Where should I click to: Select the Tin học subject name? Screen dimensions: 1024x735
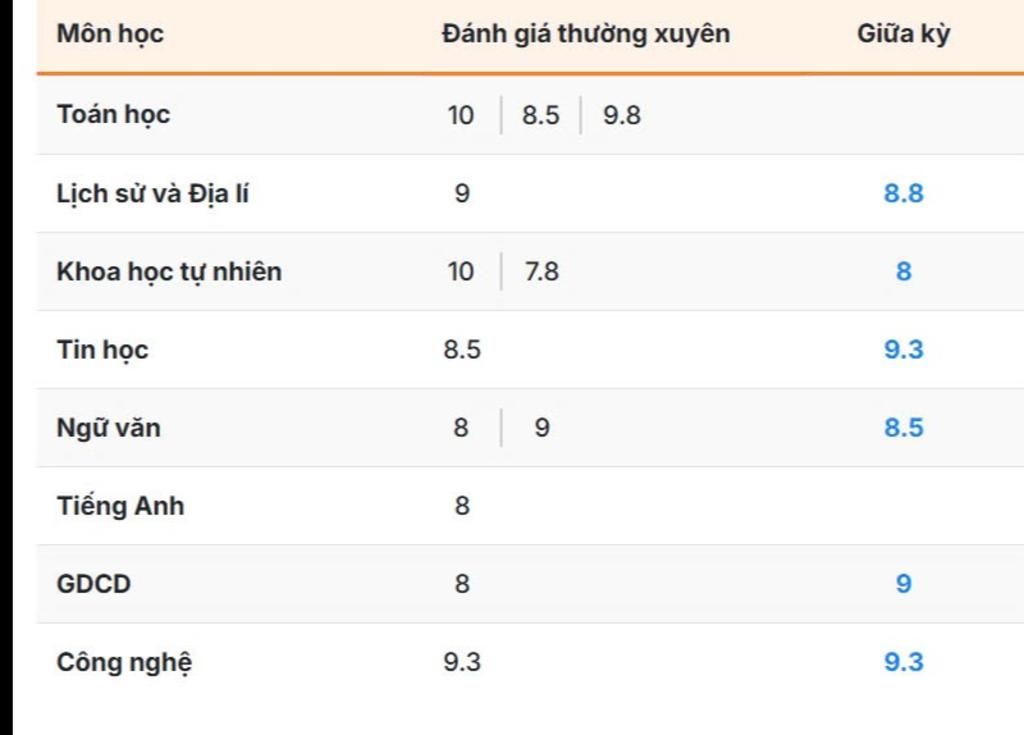click(x=102, y=349)
